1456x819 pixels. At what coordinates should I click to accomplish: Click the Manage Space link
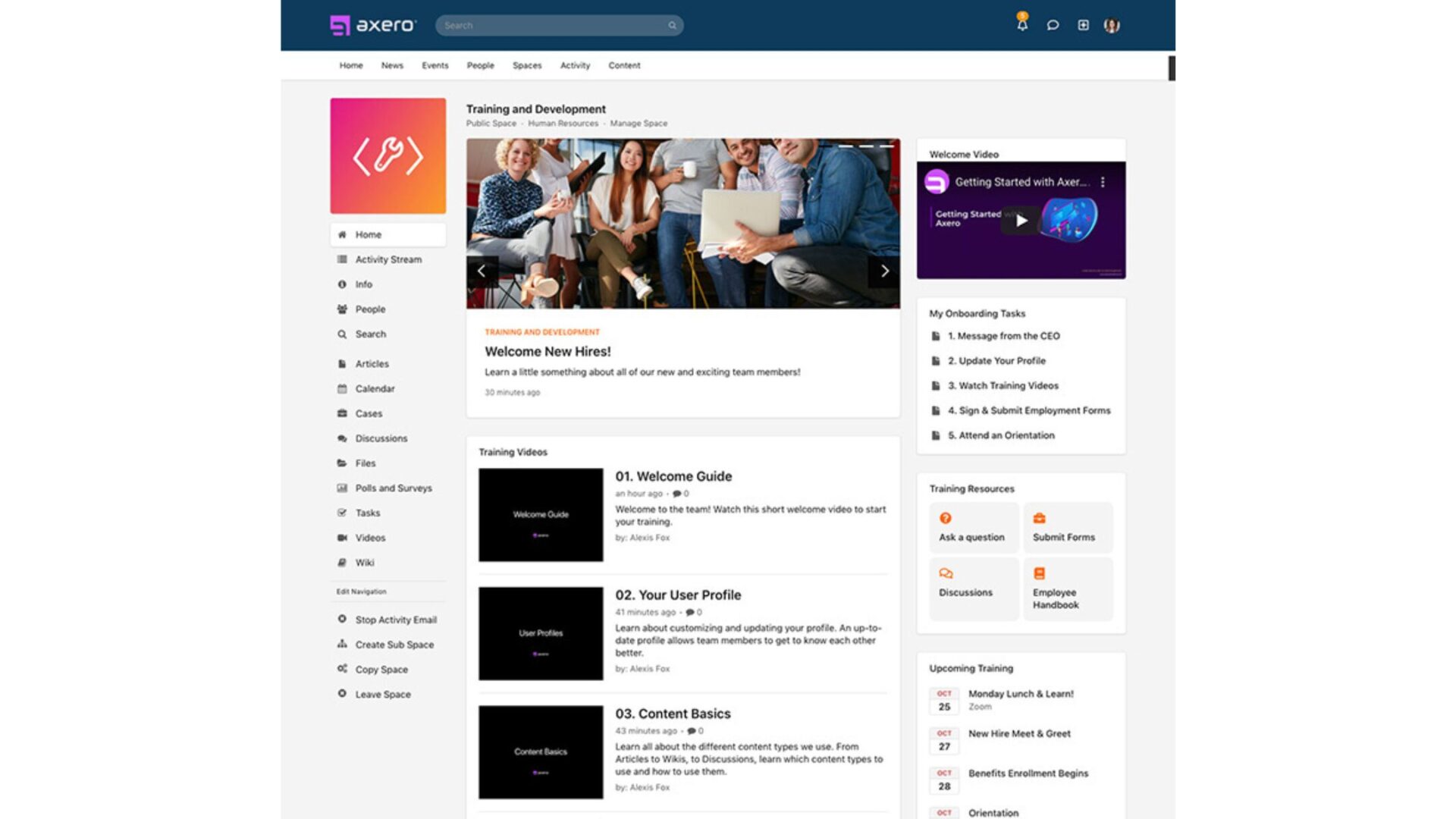tap(639, 123)
